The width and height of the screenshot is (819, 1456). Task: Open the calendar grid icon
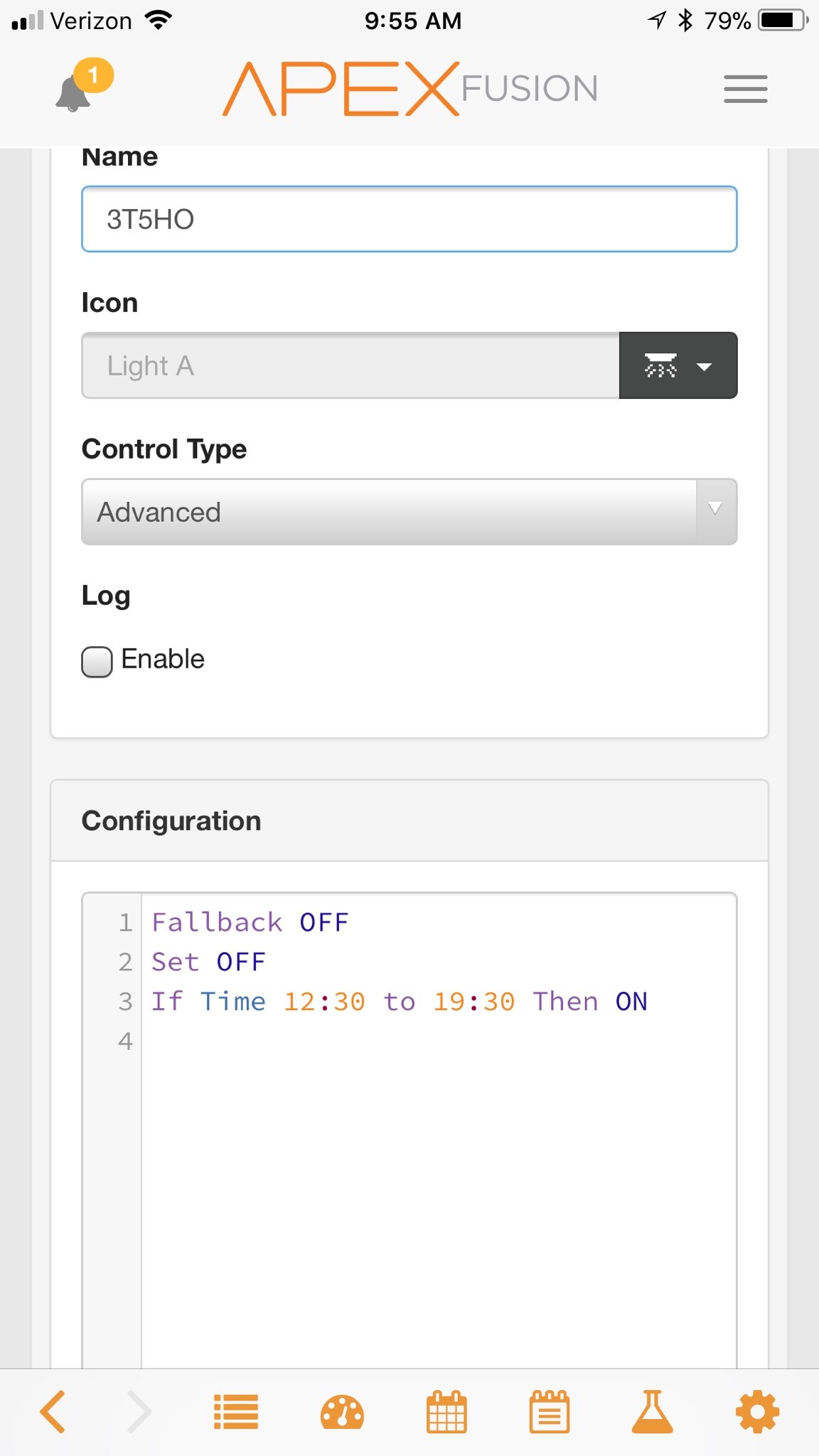446,1411
